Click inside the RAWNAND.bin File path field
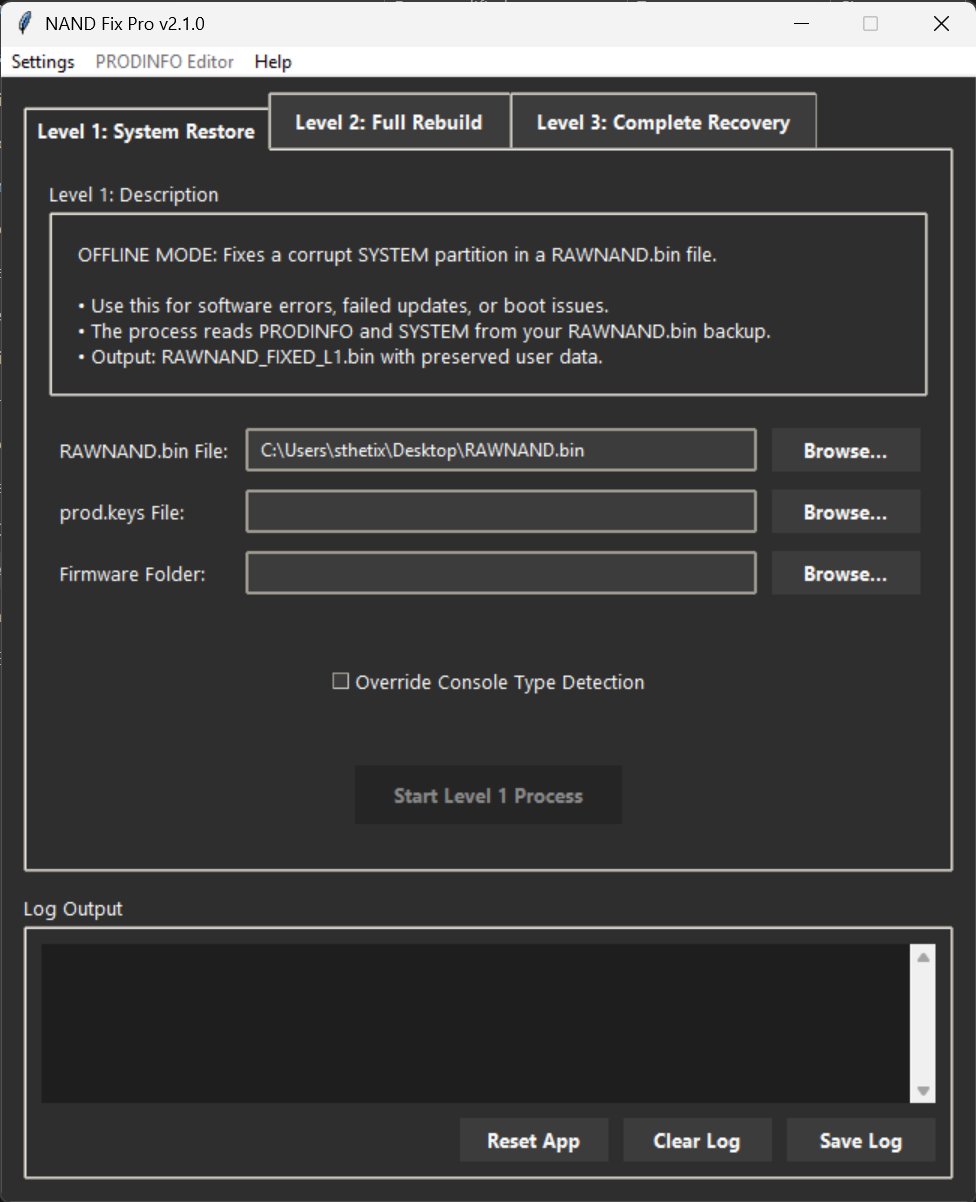This screenshot has width=976, height=1202. 500,451
